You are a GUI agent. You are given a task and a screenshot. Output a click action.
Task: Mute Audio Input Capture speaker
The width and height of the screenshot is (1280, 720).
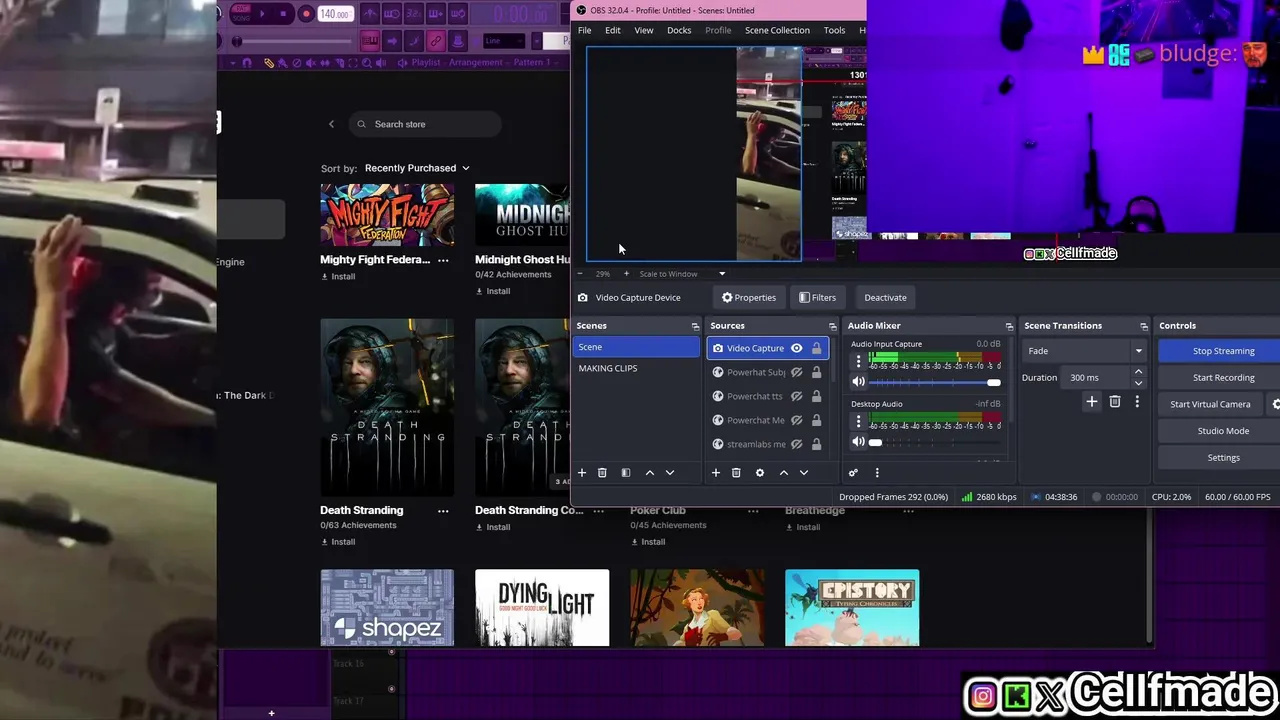click(x=858, y=382)
